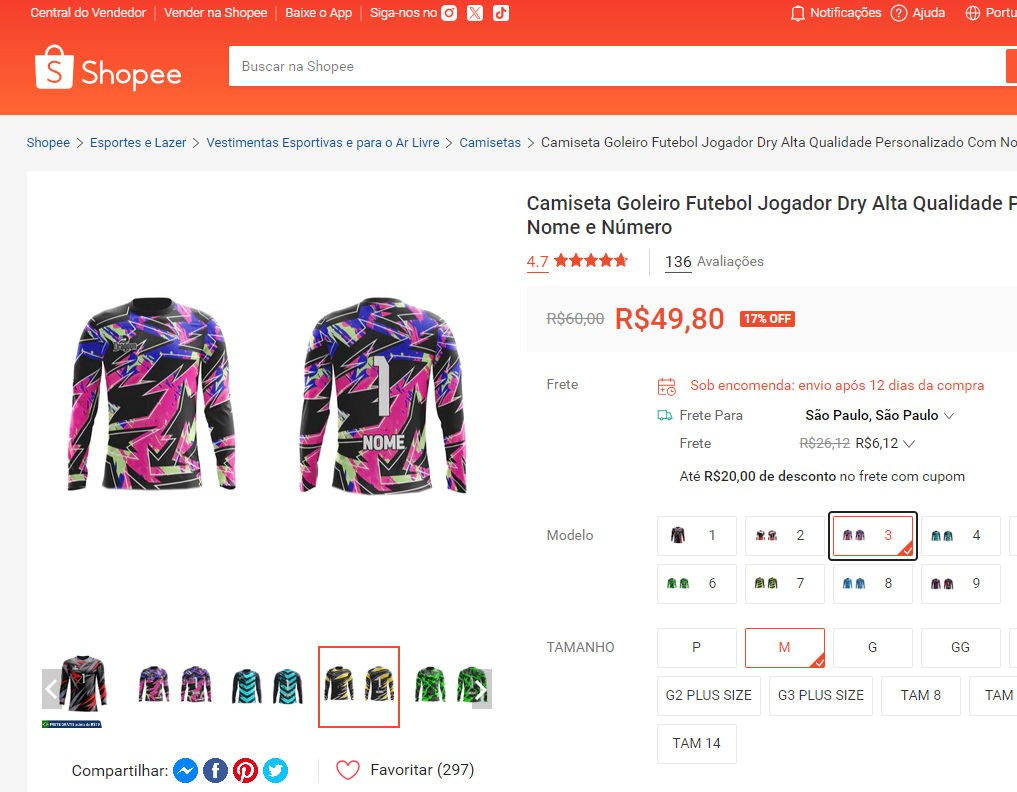
Task: Open the Ajuda help menu item
Action: [x=918, y=13]
